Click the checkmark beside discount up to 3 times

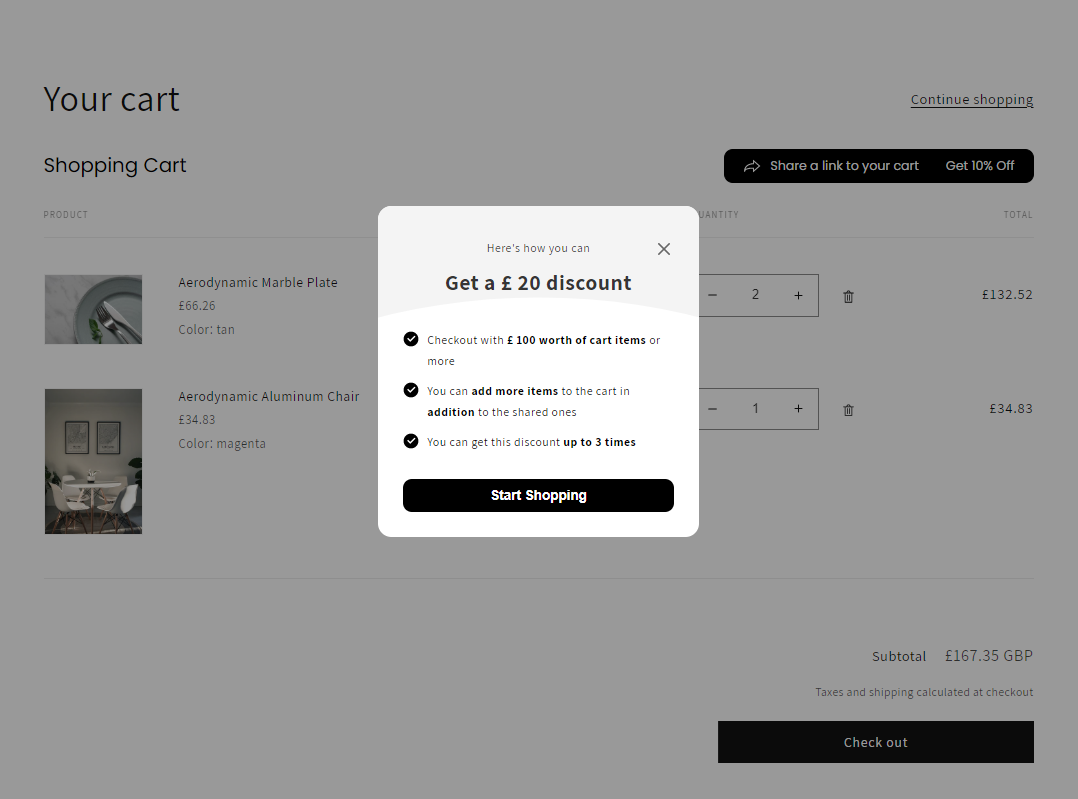(411, 441)
